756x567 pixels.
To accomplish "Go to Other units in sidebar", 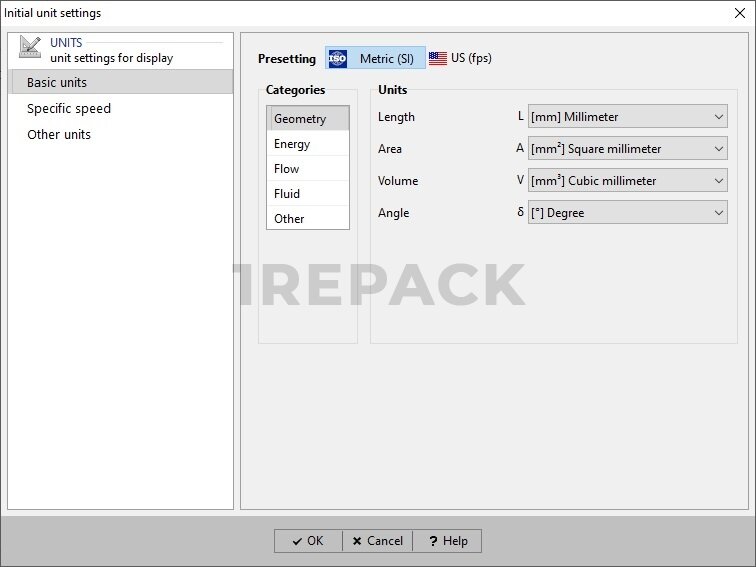I will coord(59,134).
